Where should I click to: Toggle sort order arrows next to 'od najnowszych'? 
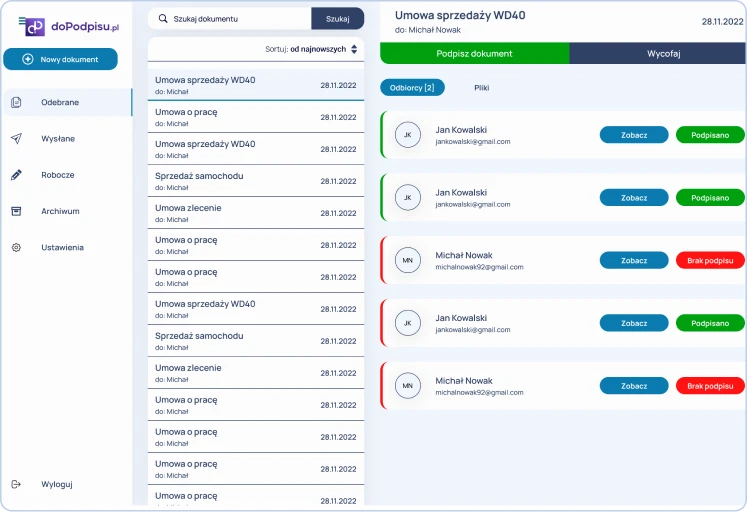tap(354, 49)
